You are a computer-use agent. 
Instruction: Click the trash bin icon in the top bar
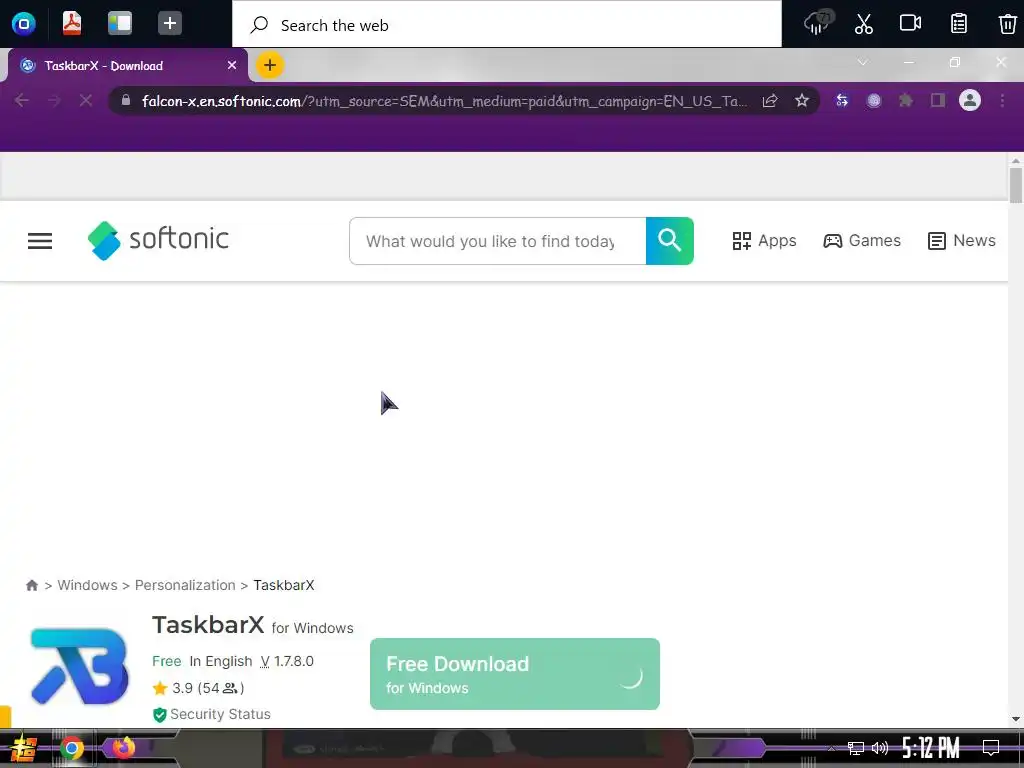click(x=1008, y=24)
